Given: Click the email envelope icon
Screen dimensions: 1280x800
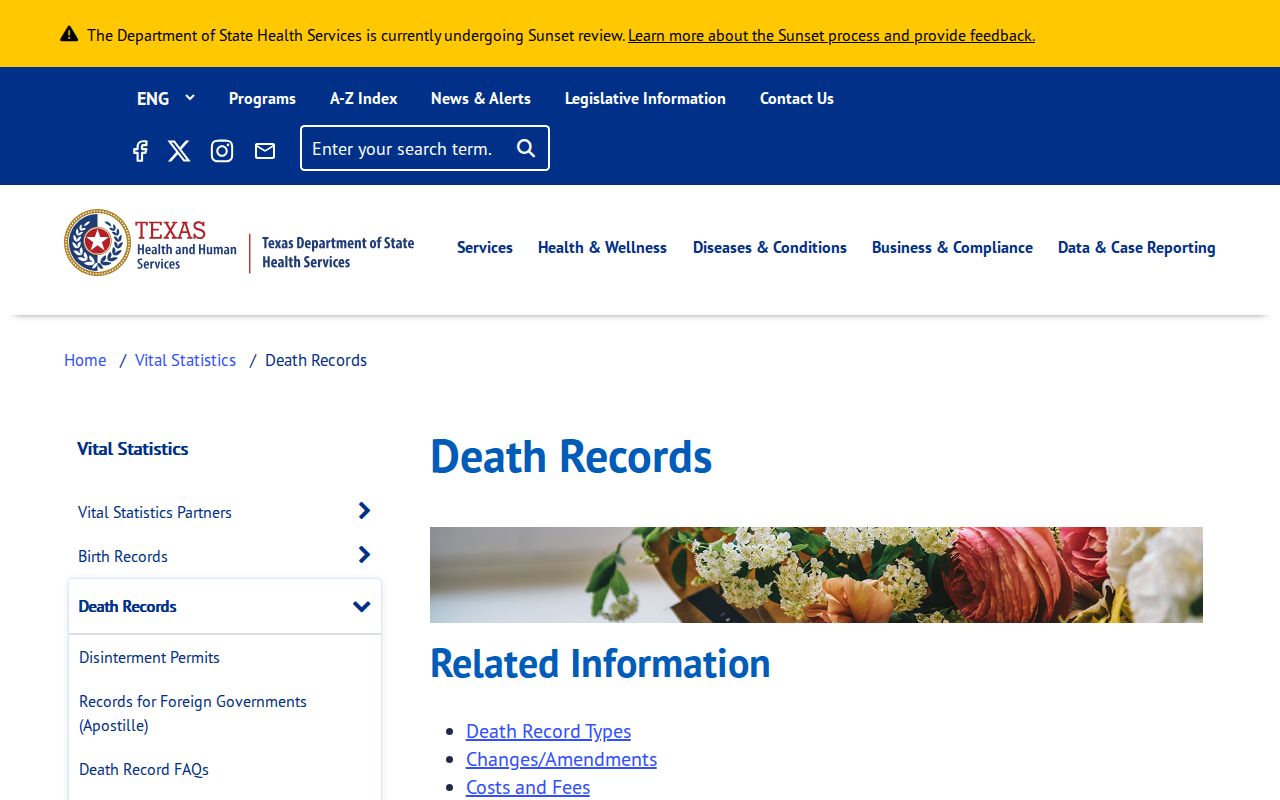Looking at the screenshot, I should [x=265, y=151].
